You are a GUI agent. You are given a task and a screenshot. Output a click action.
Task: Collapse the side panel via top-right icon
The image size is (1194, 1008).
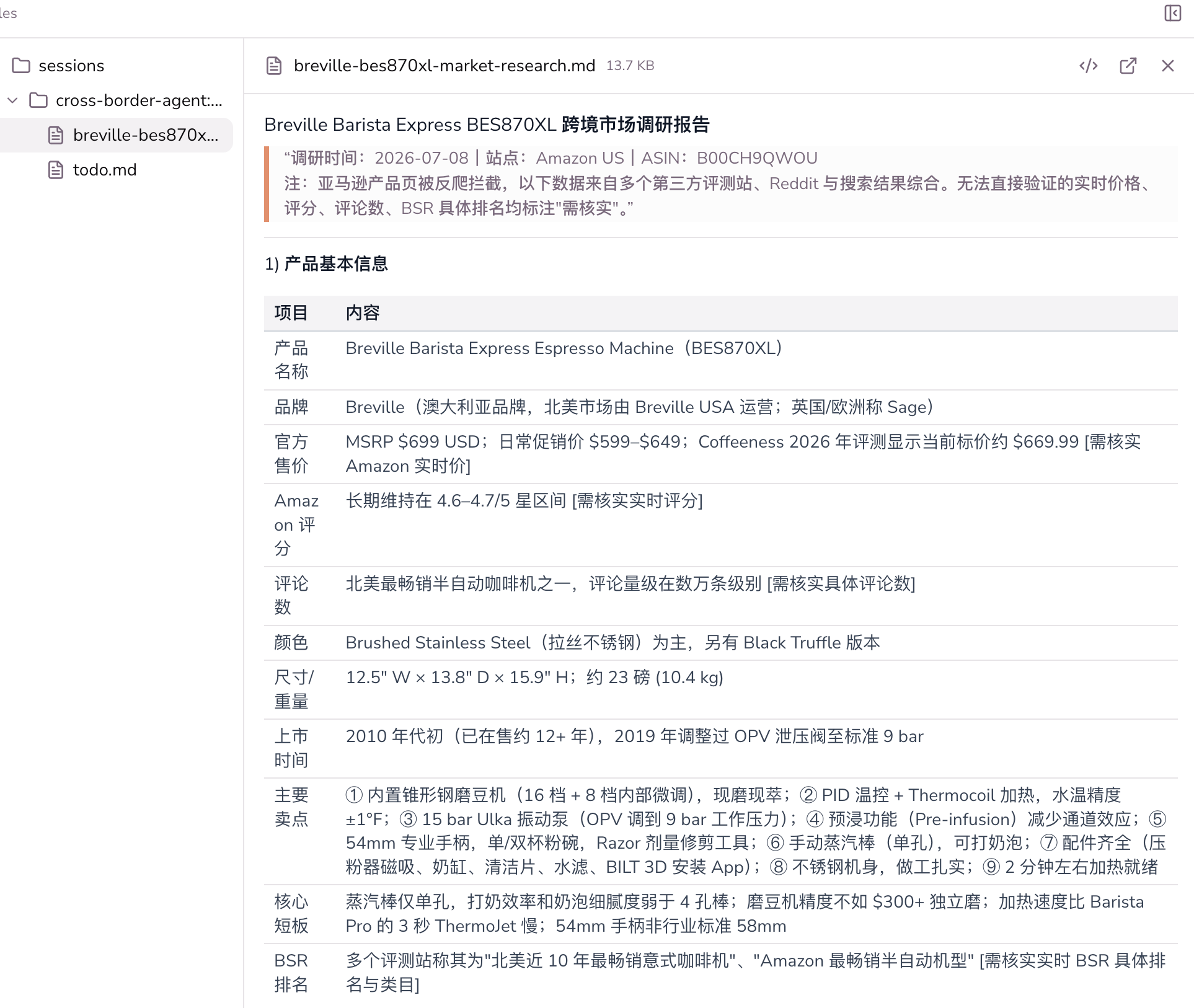coord(1172,13)
